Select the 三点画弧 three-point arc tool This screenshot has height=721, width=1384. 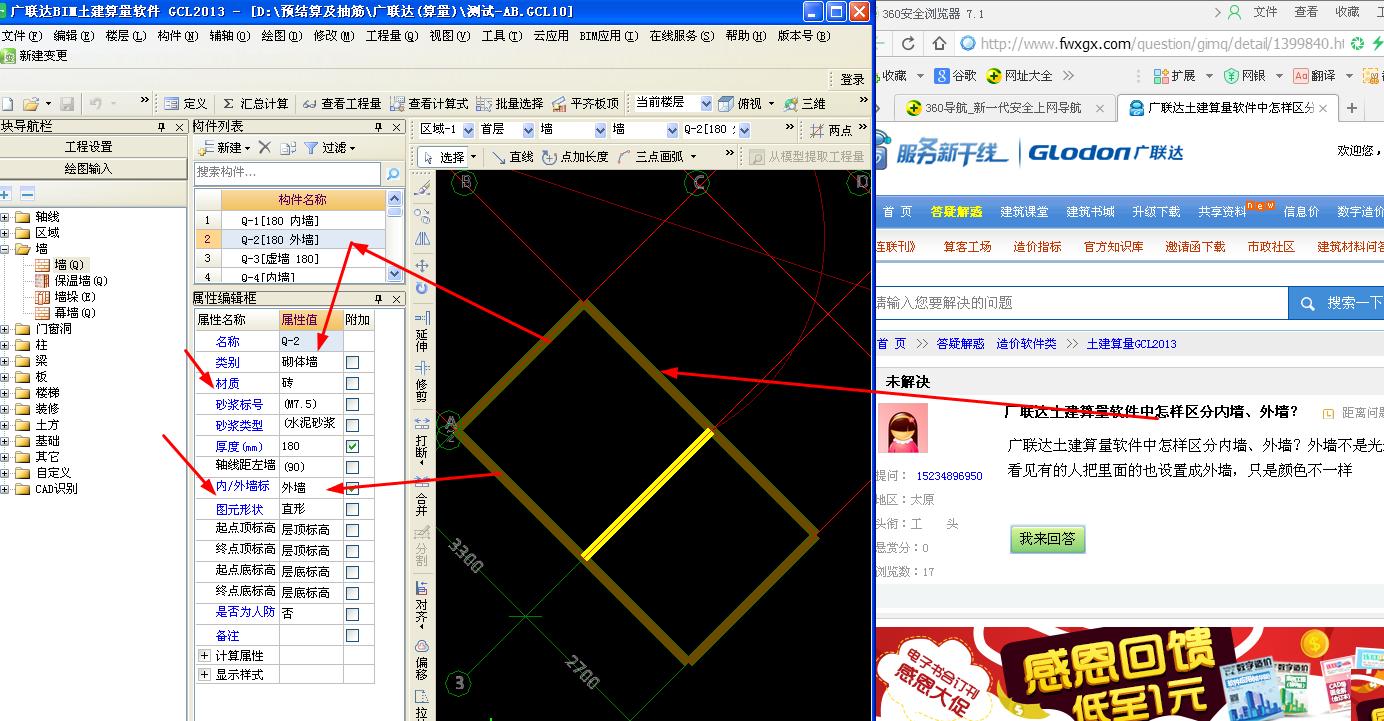(651, 157)
